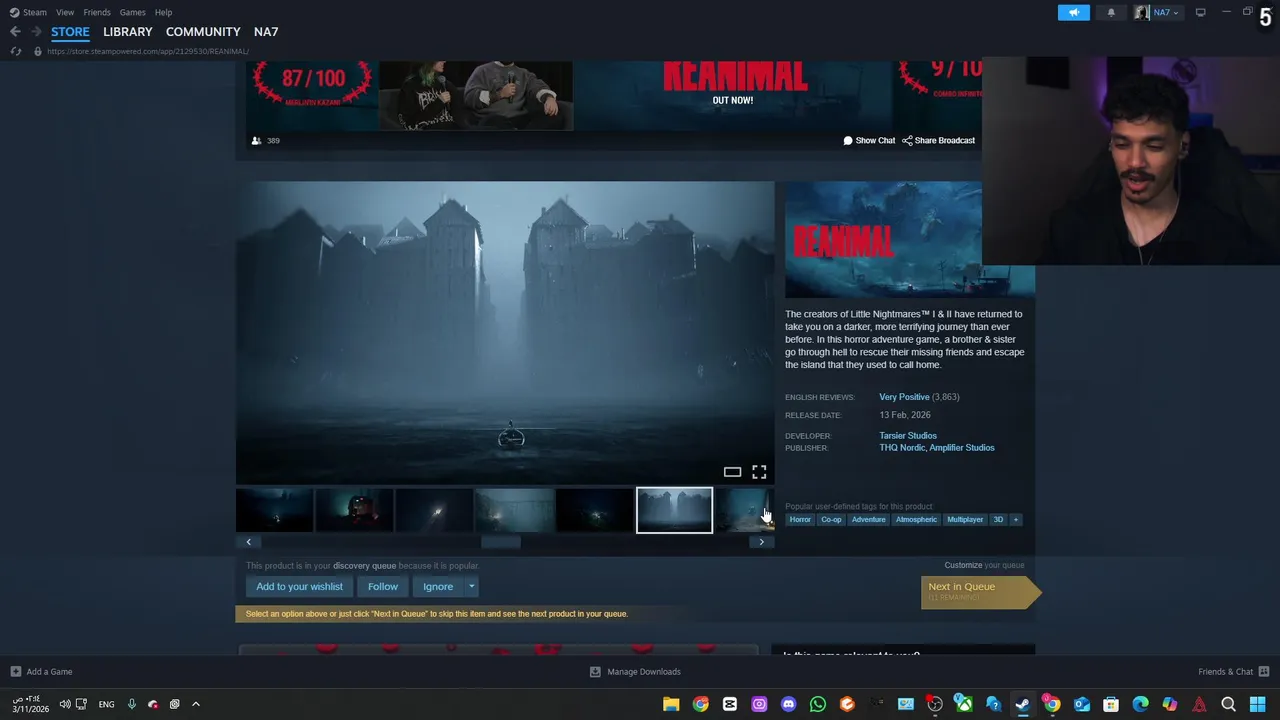Click the Add a Game plus icon
Viewport: 1280px width, 720px height.
[16, 672]
